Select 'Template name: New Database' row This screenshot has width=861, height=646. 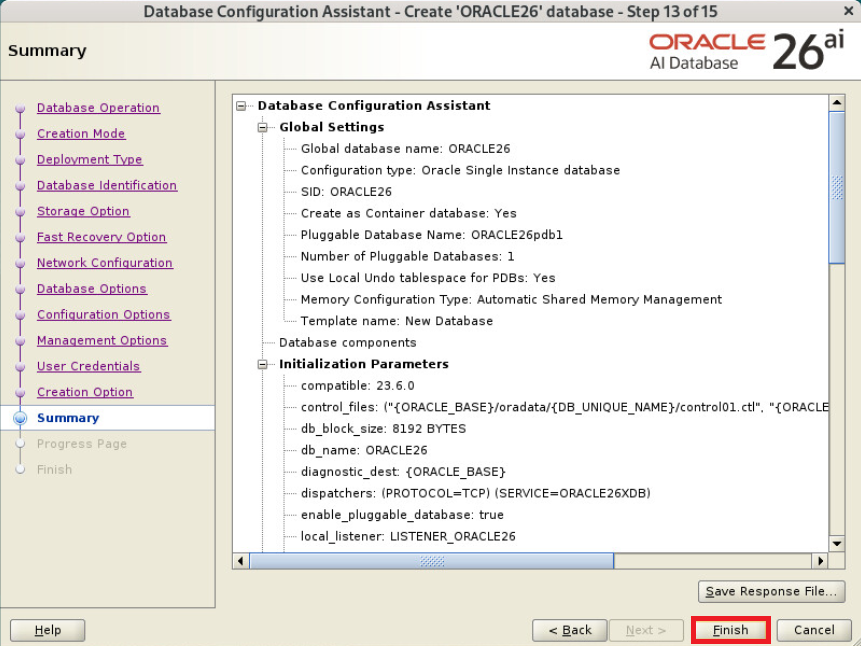[396, 321]
